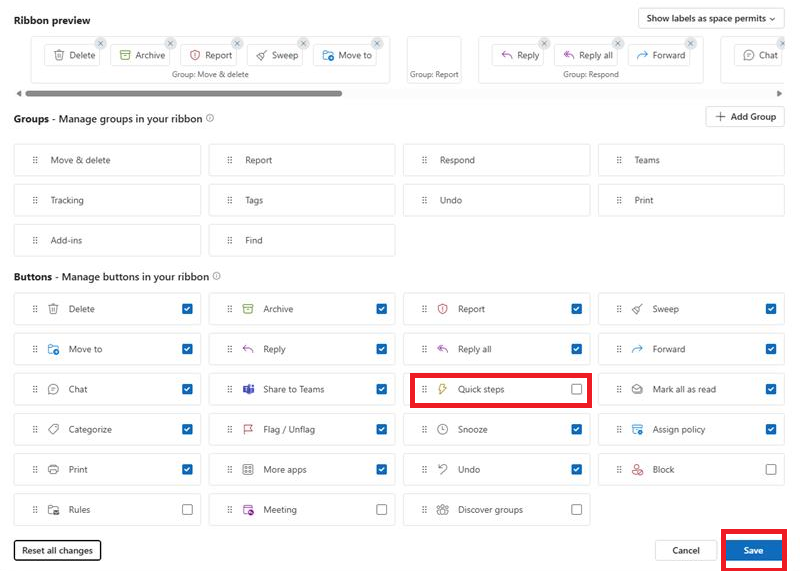Viewport: 801px width, 571px height.
Task: Remove Move to button from ribbon preview
Action: pos(377,43)
